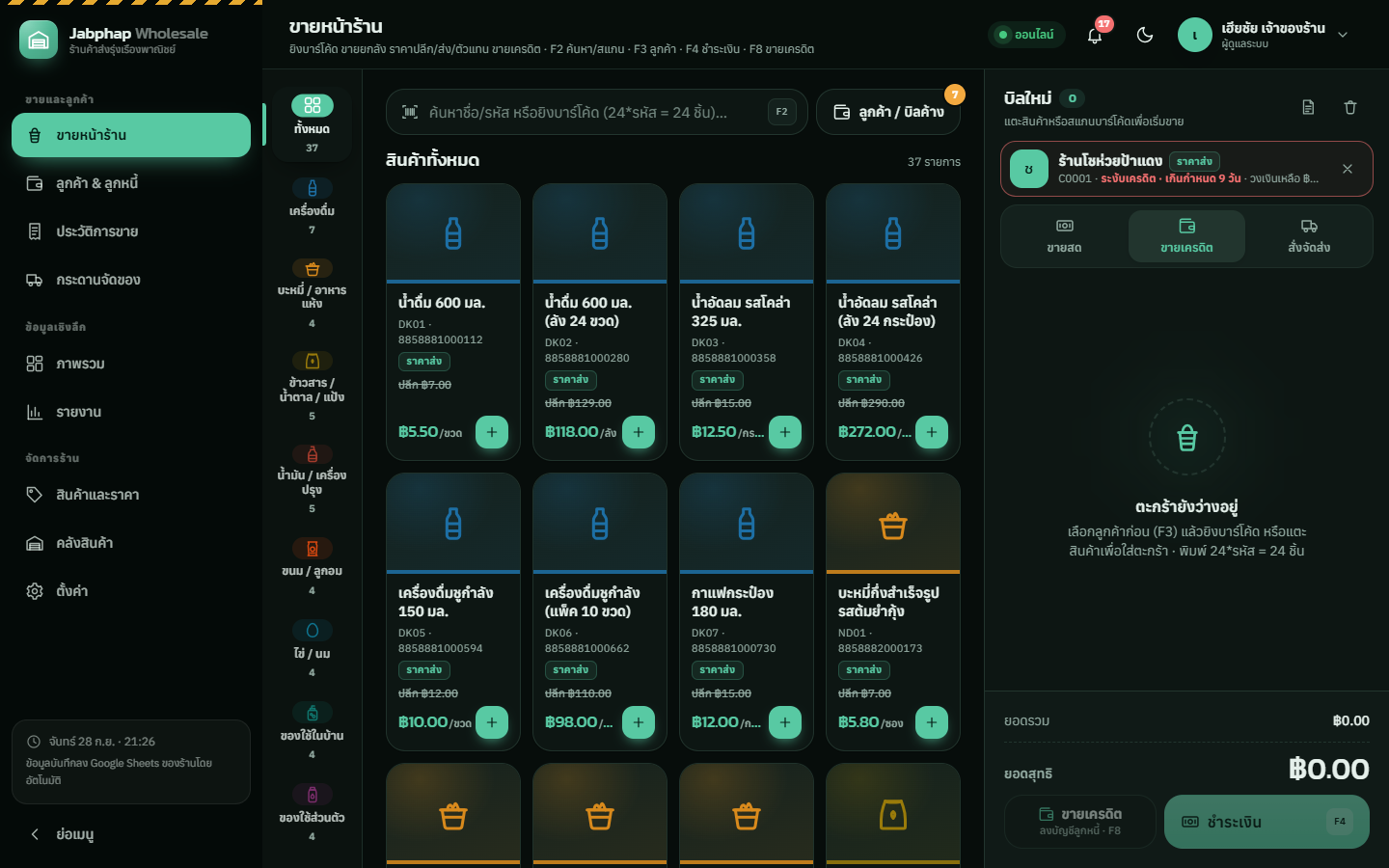Open คลังสินค้า inventory page
Viewport: 1389px width, 868px height.
coord(131,543)
